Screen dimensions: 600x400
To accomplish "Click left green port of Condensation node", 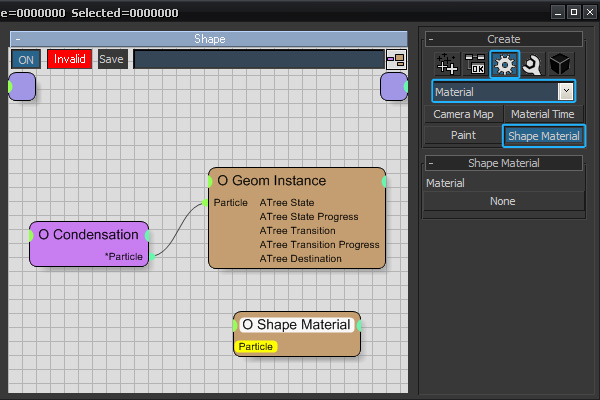I will click(x=31, y=235).
